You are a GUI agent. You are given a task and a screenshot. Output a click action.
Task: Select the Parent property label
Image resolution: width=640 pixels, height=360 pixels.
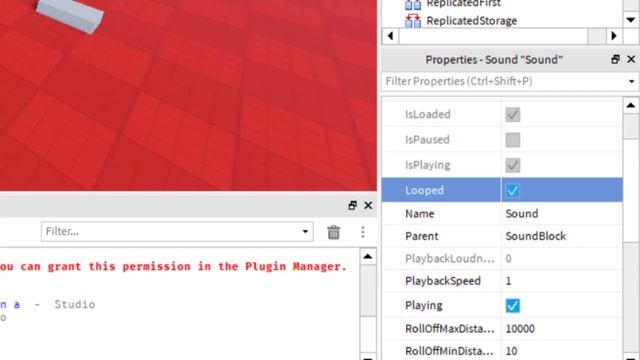coord(422,236)
